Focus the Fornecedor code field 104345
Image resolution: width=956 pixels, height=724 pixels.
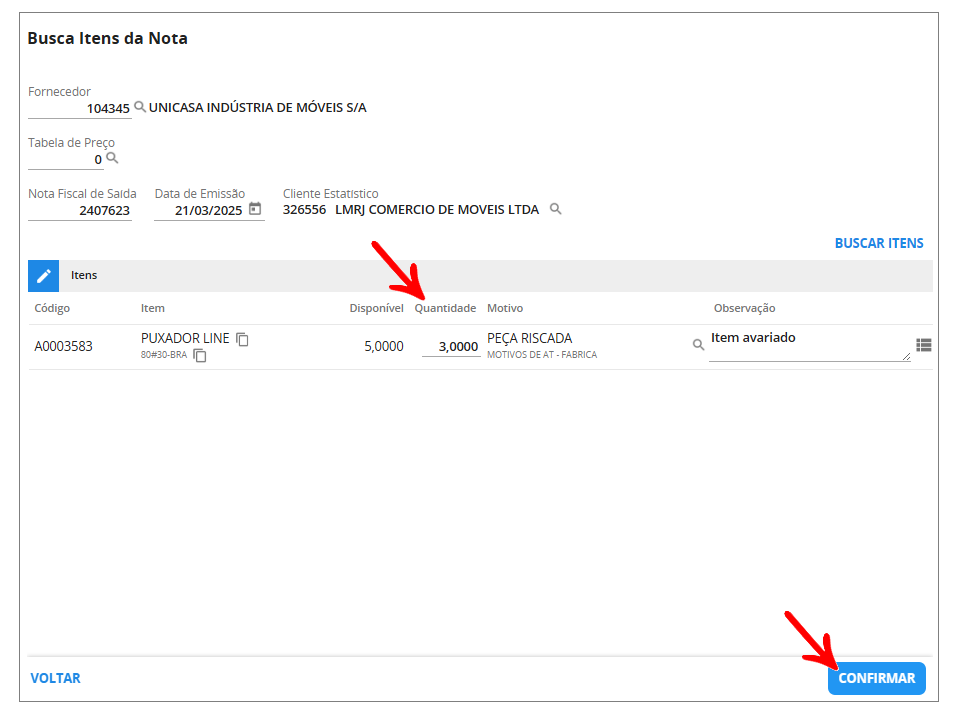pyautogui.click(x=80, y=109)
